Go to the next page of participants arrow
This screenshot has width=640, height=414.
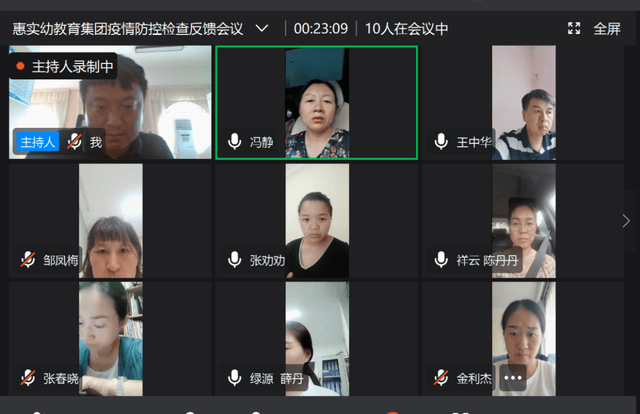[626, 221]
